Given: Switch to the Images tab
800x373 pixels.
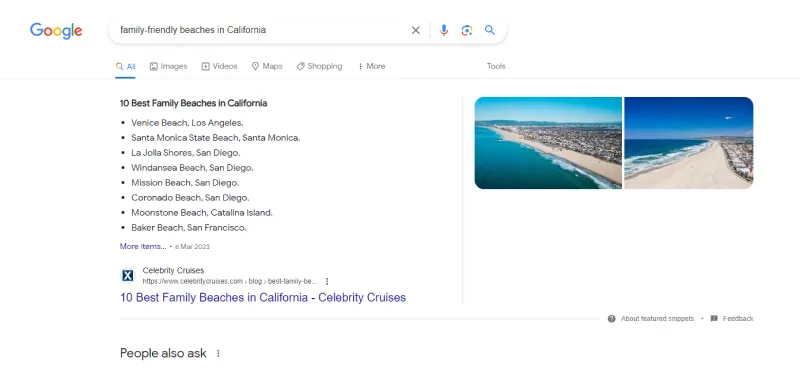Looking at the screenshot, I should (168, 66).
